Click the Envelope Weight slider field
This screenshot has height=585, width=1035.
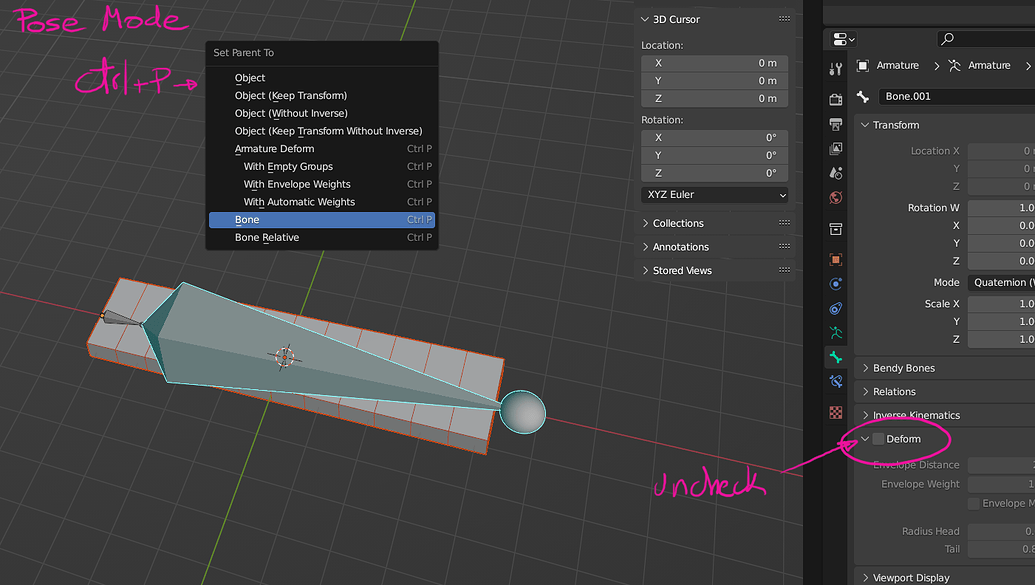(x=1001, y=484)
